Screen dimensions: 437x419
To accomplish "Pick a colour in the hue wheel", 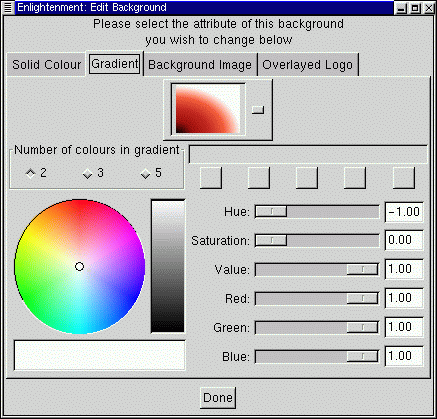I will (80, 267).
